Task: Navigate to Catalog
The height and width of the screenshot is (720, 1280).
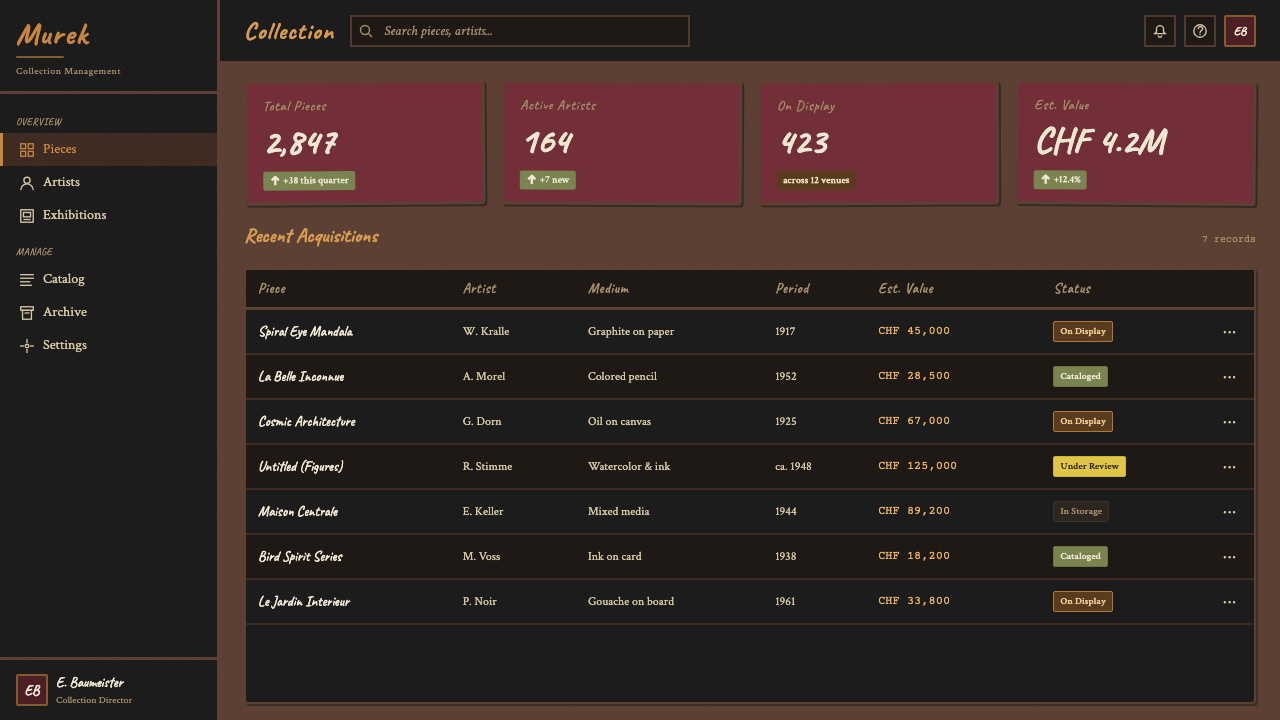Action: (x=108, y=279)
